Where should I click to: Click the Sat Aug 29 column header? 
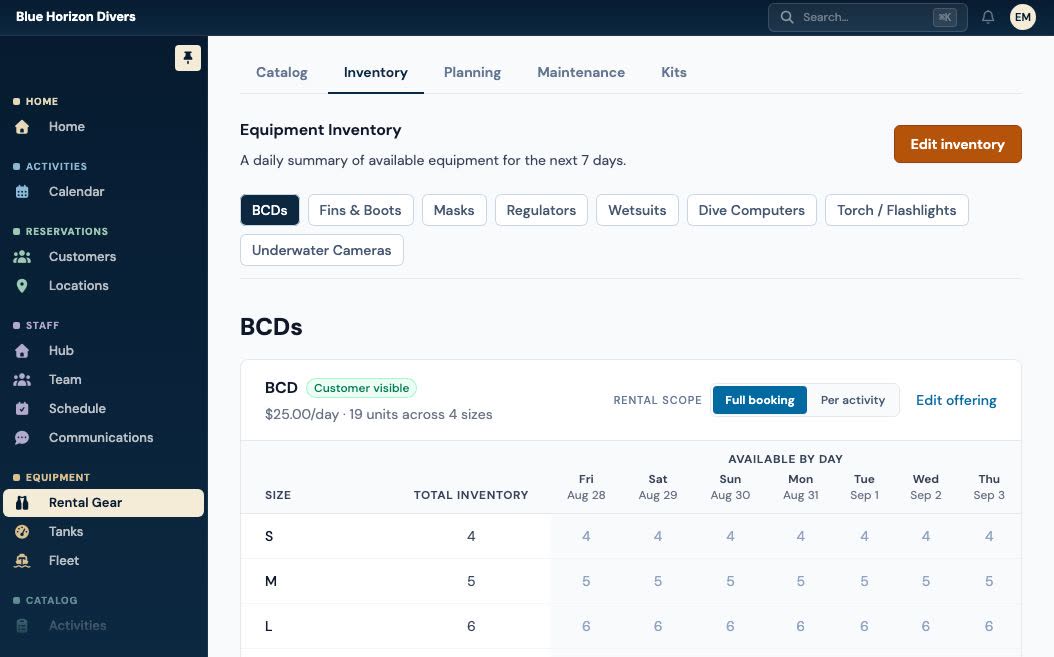pos(657,487)
